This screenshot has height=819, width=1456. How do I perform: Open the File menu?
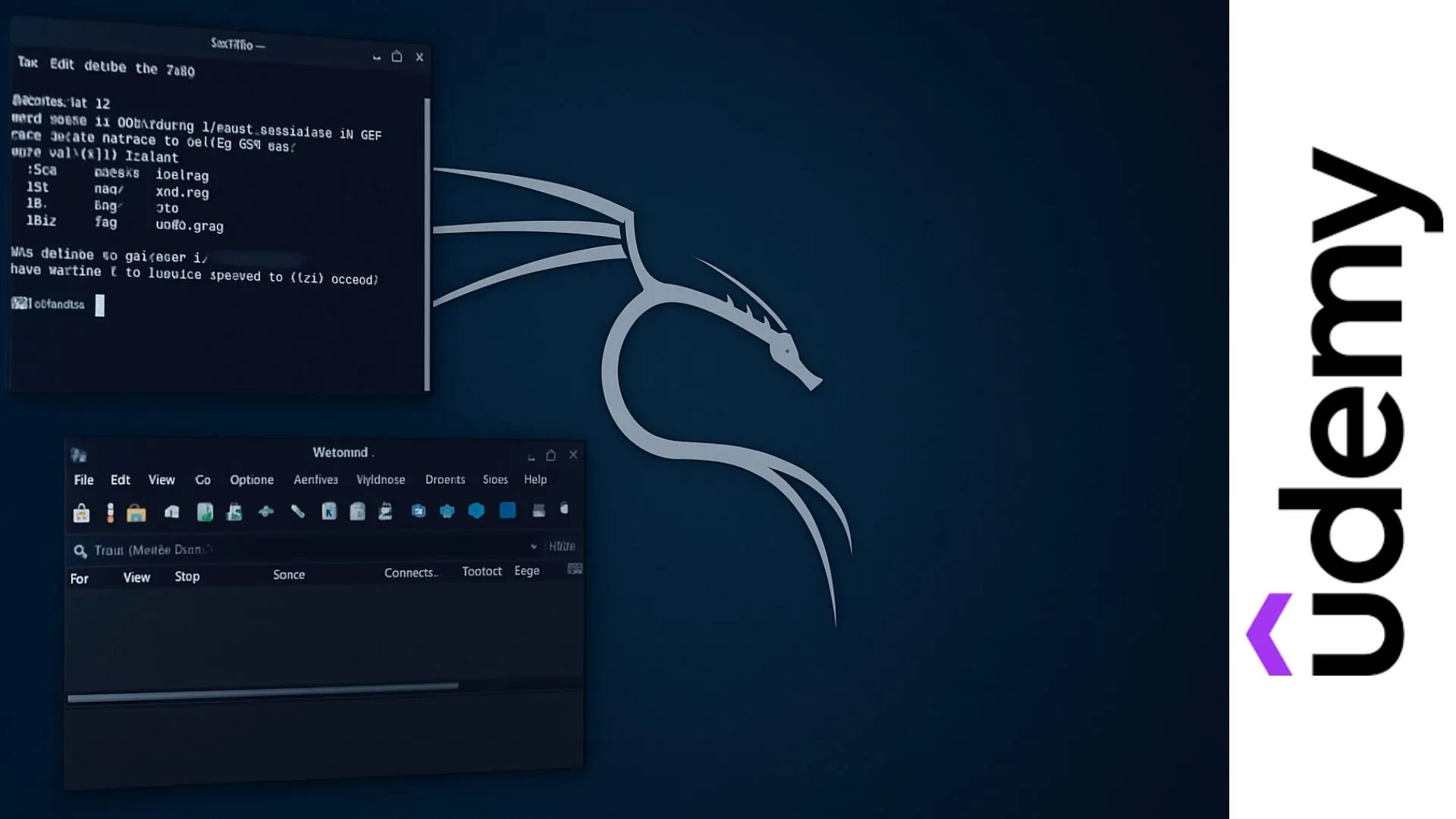83,480
